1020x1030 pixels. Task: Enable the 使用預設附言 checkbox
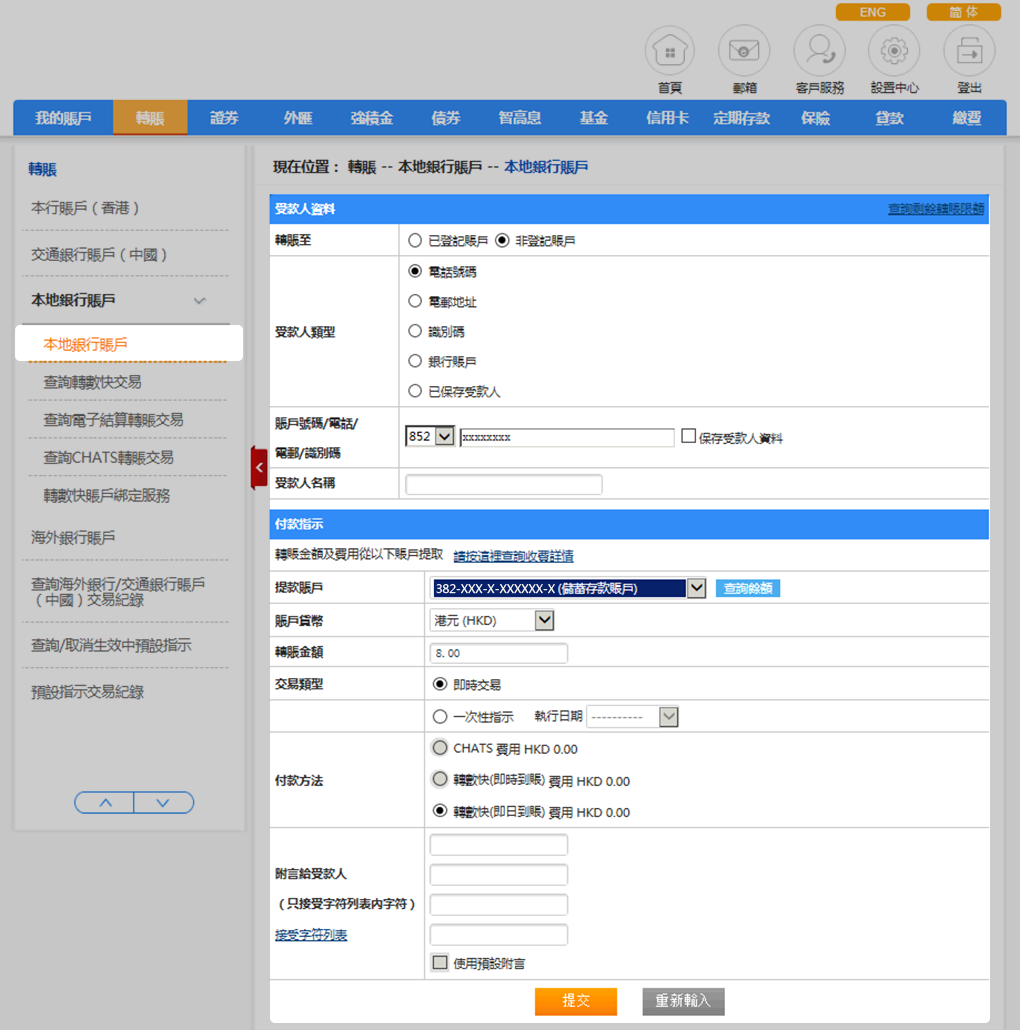tap(440, 963)
